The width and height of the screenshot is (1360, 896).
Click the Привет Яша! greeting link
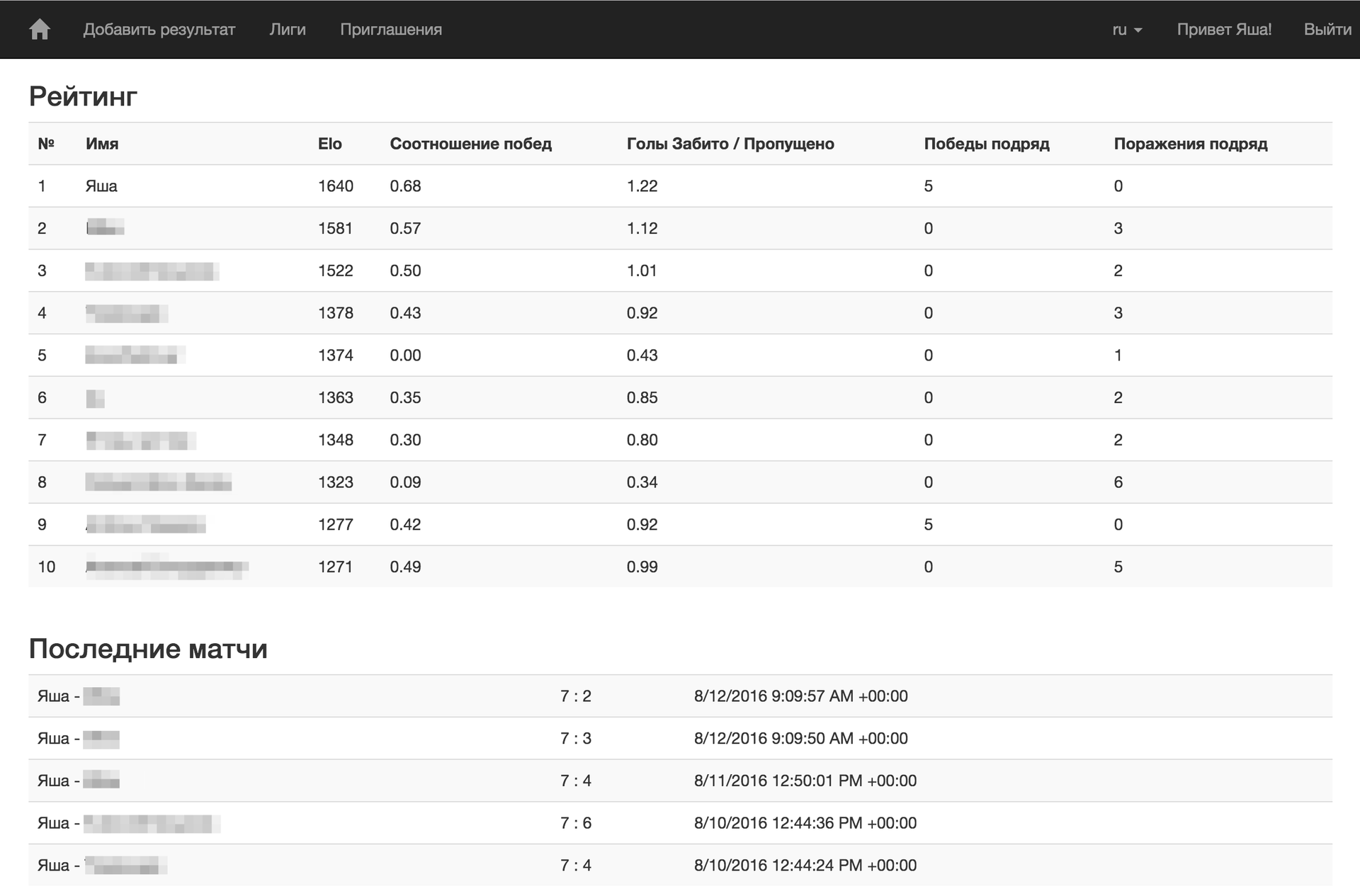1224,29
